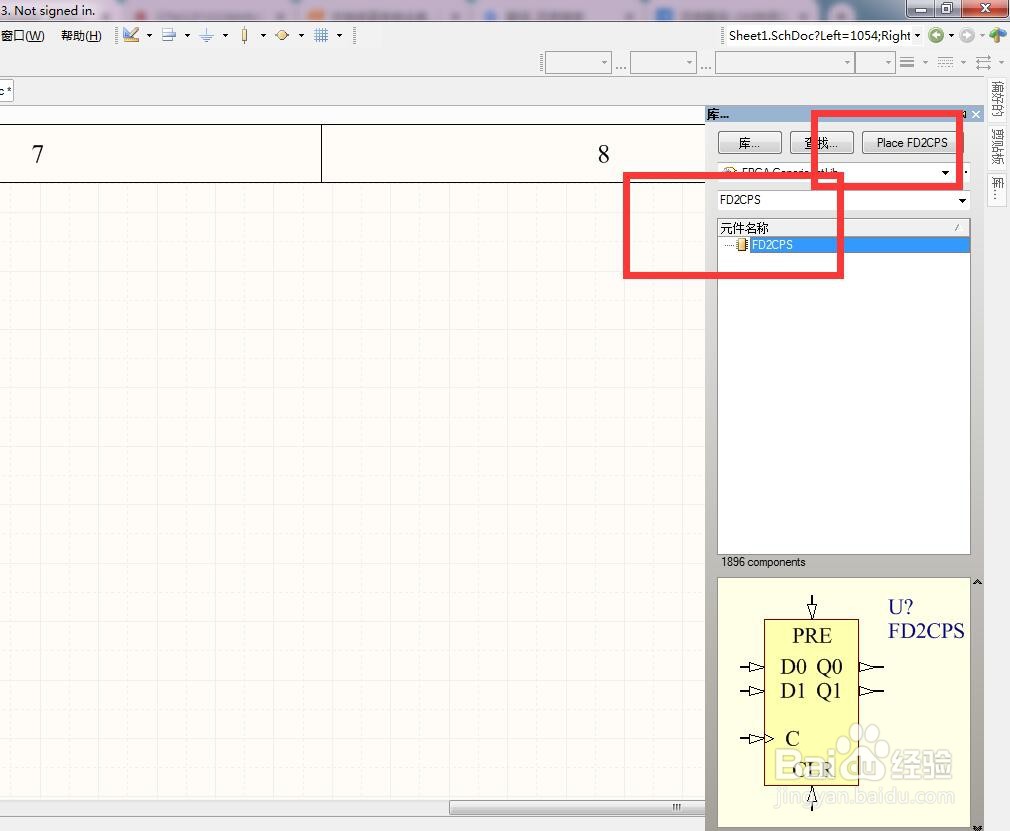Open second empty toolbar combo box
The width and height of the screenshot is (1010, 831).
(x=663, y=62)
